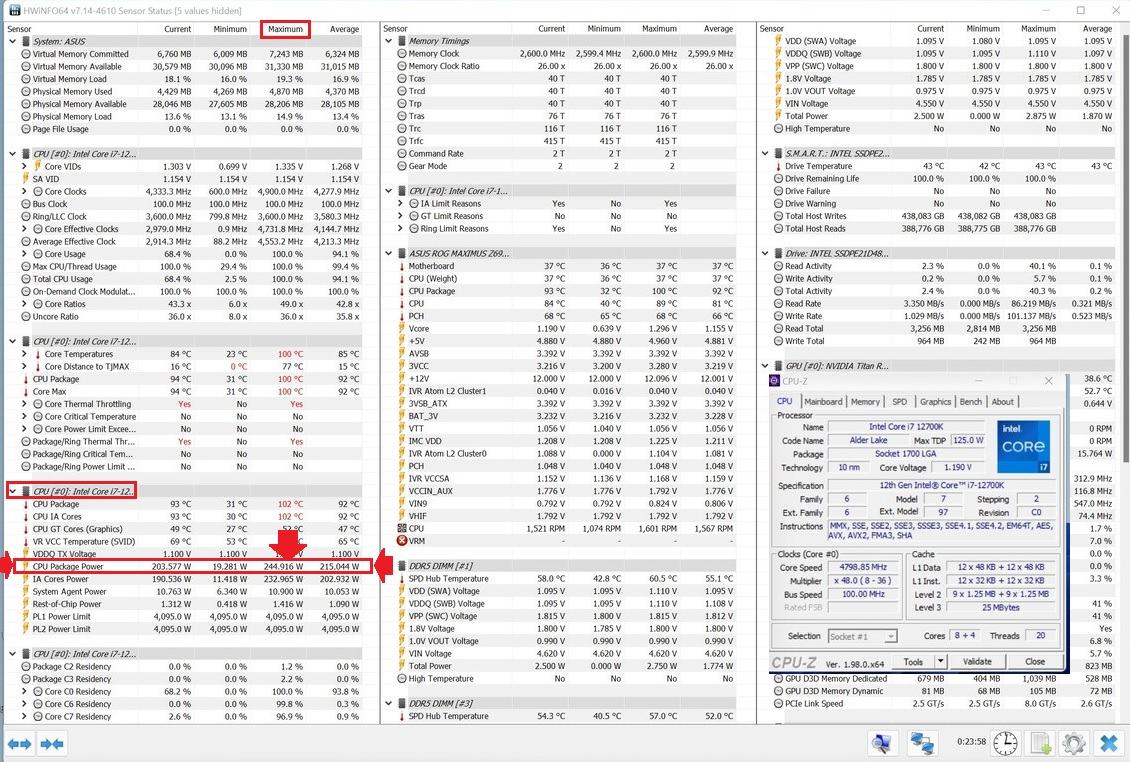This screenshot has height=762, width=1130.
Task: Expand the Core Temperatures row
Action: click(x=25, y=354)
